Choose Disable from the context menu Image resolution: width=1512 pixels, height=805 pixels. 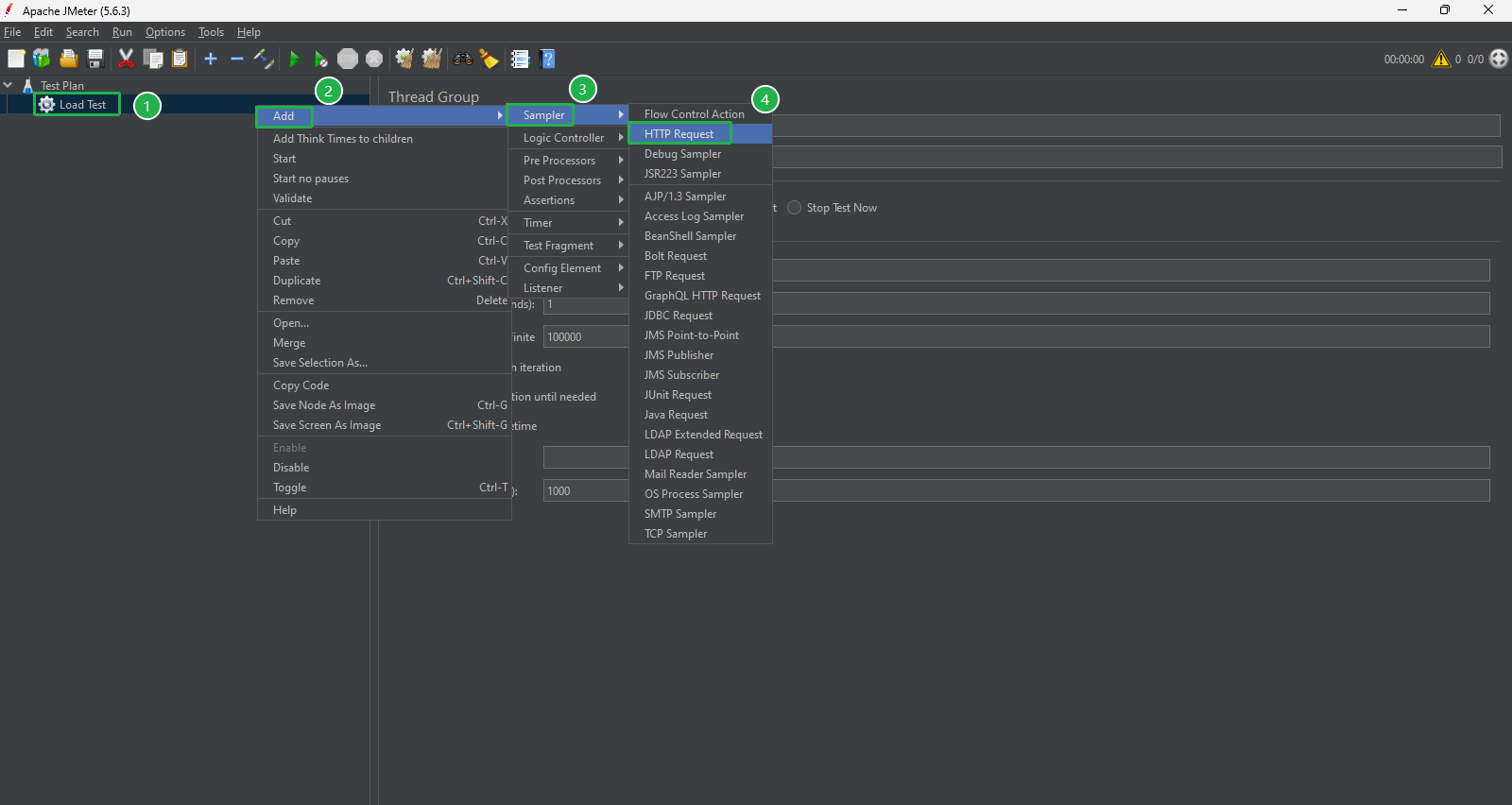(384, 468)
